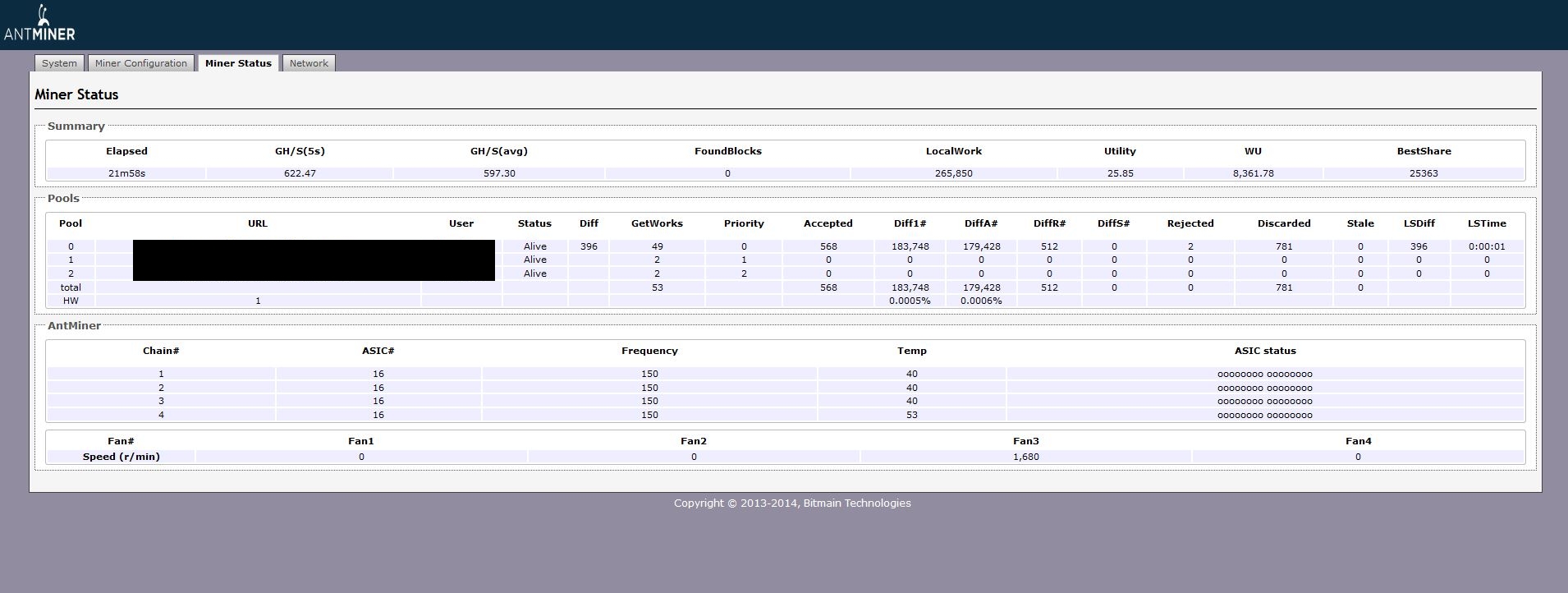Click the Miner Status page heading
The width and height of the screenshot is (1568, 593).
click(x=76, y=94)
